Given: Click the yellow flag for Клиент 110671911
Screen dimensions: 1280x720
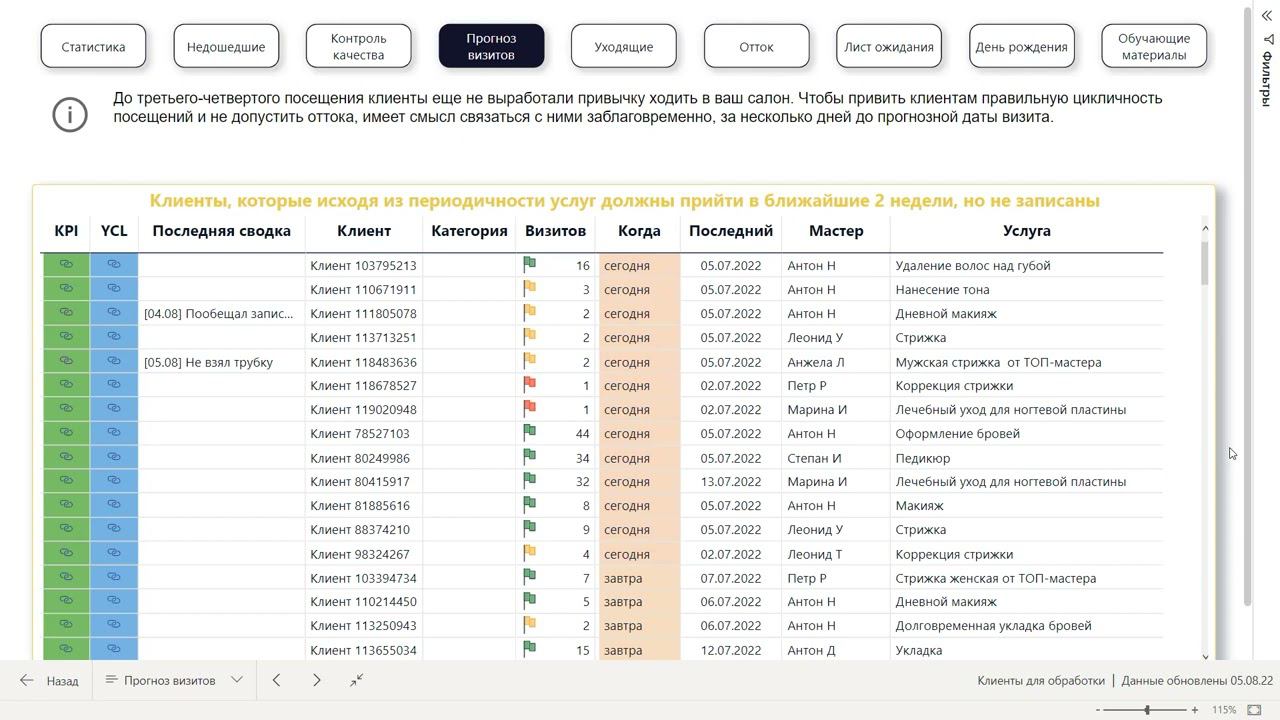Looking at the screenshot, I should (x=530, y=288).
